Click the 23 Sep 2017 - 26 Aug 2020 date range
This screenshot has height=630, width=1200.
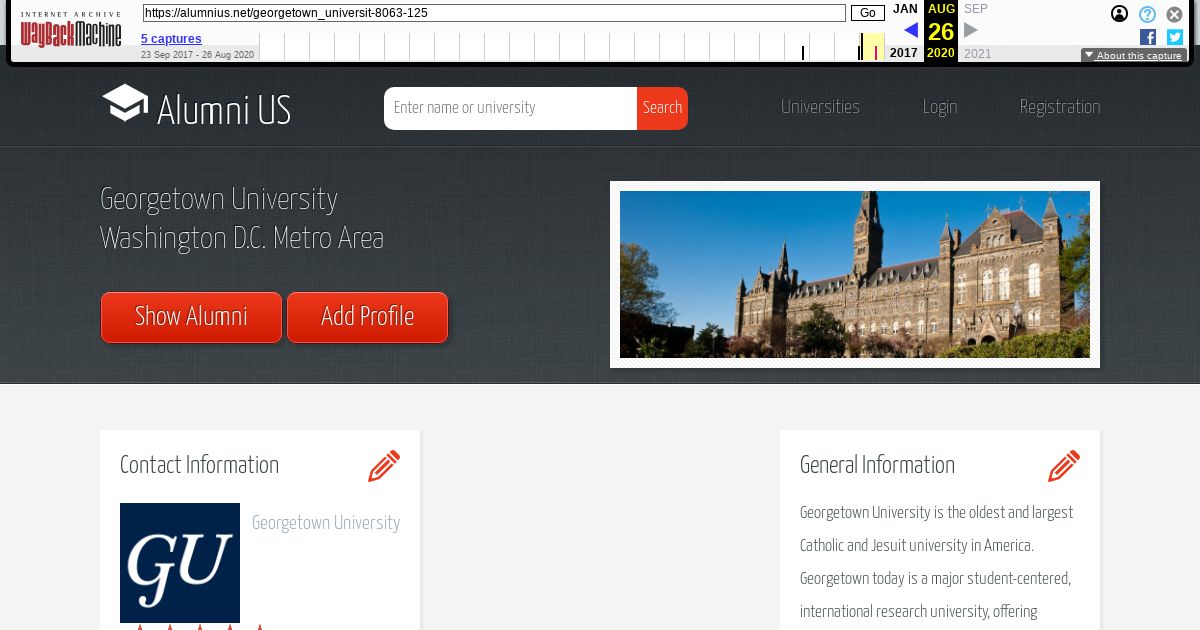(197, 55)
